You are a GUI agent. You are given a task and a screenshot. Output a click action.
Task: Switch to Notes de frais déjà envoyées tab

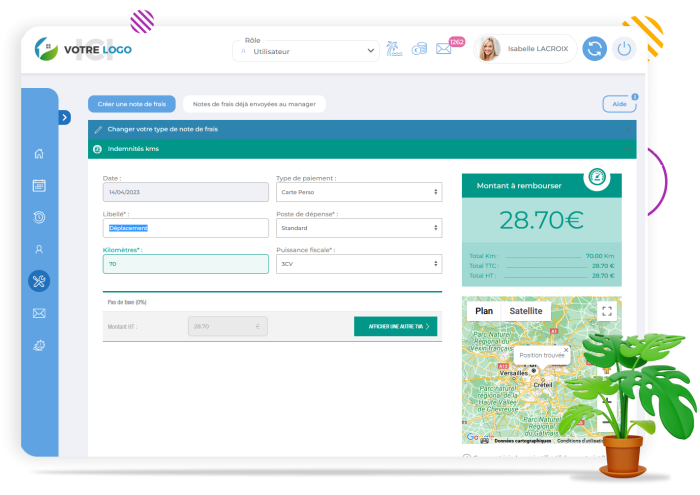(254, 103)
